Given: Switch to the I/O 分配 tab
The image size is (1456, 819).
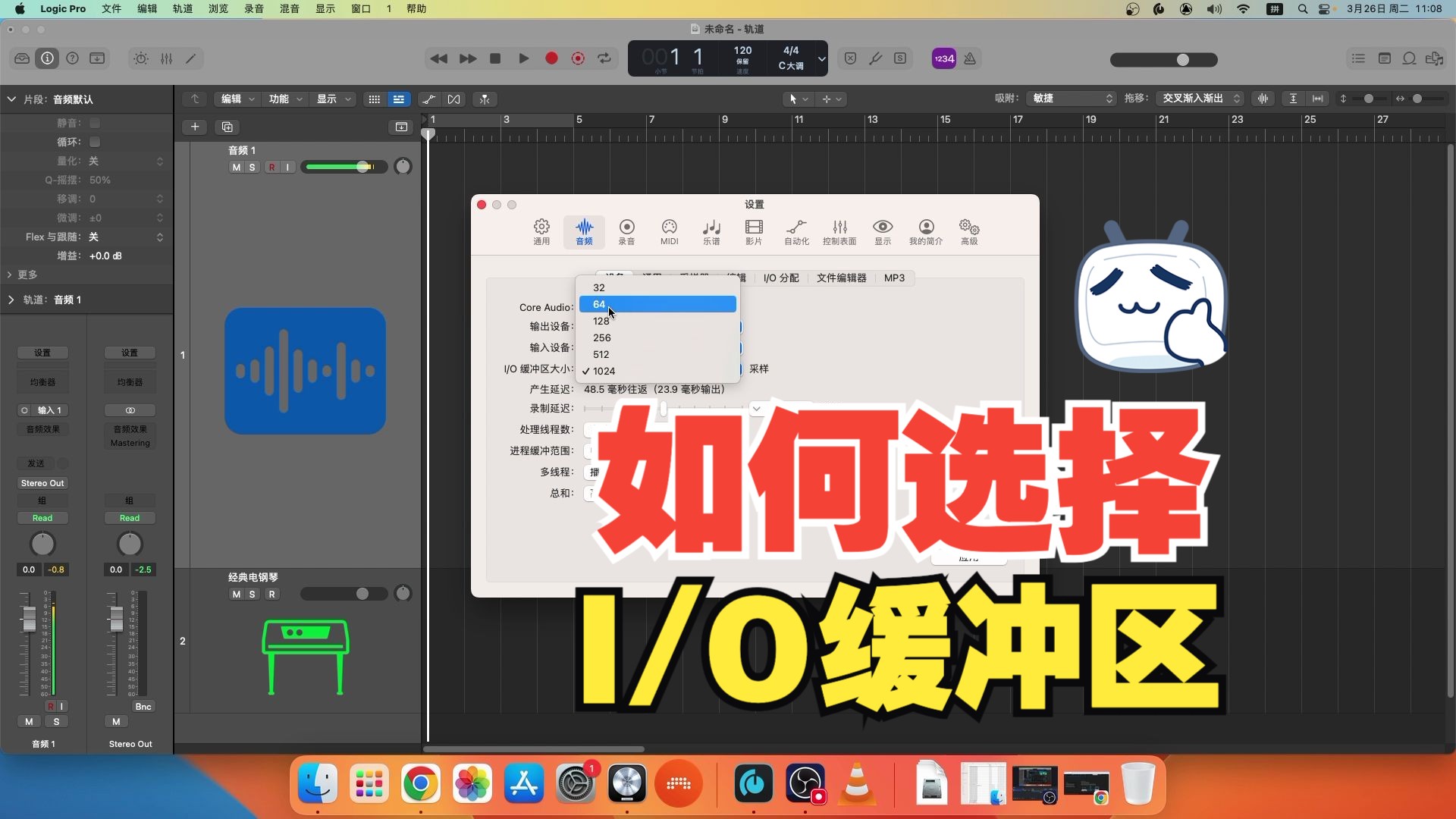Looking at the screenshot, I should (781, 278).
